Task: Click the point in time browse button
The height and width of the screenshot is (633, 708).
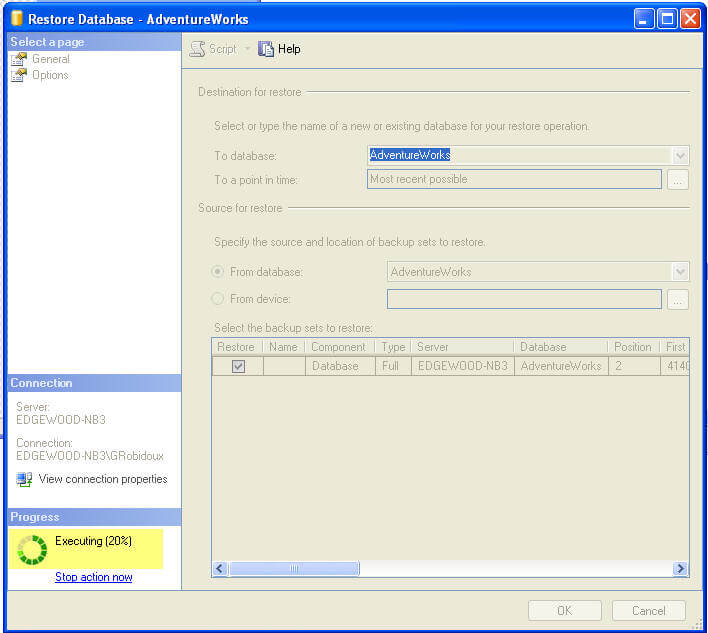Action: tap(678, 180)
